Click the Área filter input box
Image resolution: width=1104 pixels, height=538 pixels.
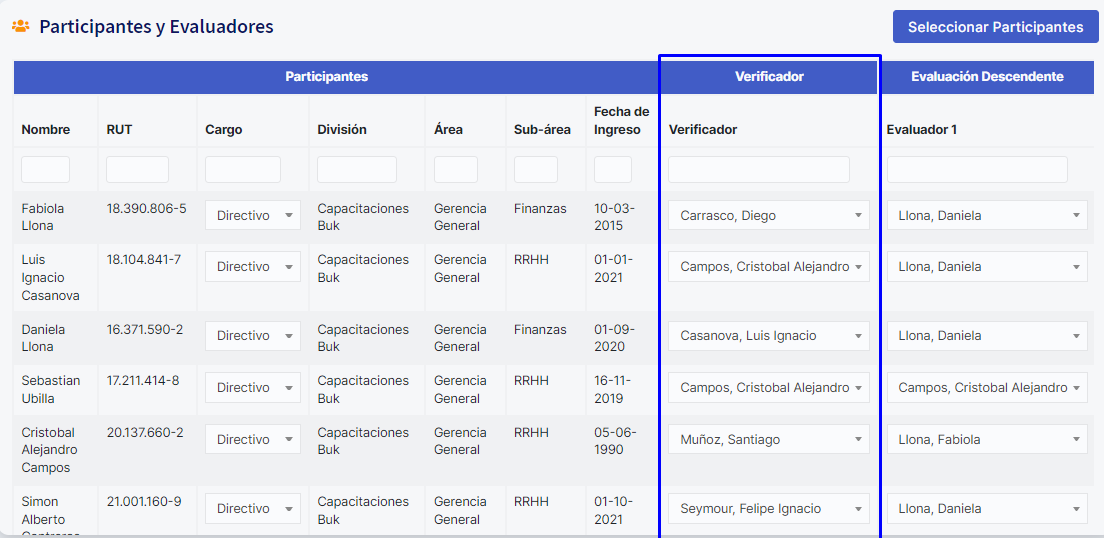[455, 170]
